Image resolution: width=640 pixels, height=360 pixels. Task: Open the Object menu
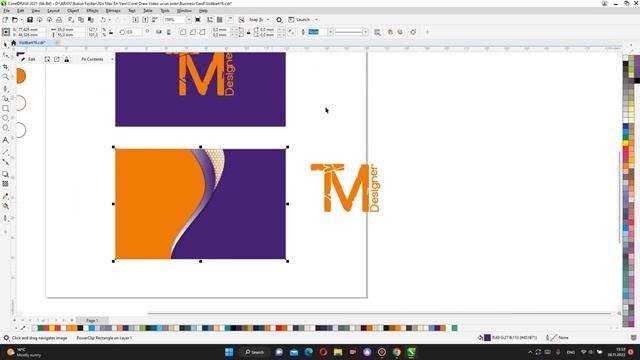click(x=73, y=11)
